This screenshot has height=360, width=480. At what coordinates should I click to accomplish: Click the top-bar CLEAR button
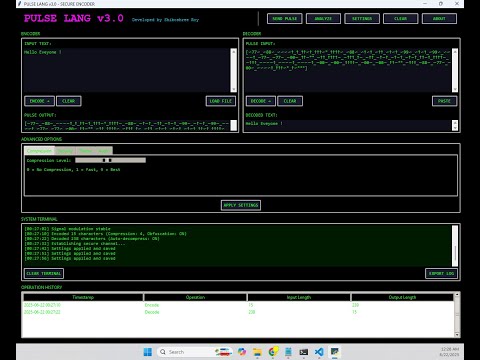pyautogui.click(x=400, y=19)
